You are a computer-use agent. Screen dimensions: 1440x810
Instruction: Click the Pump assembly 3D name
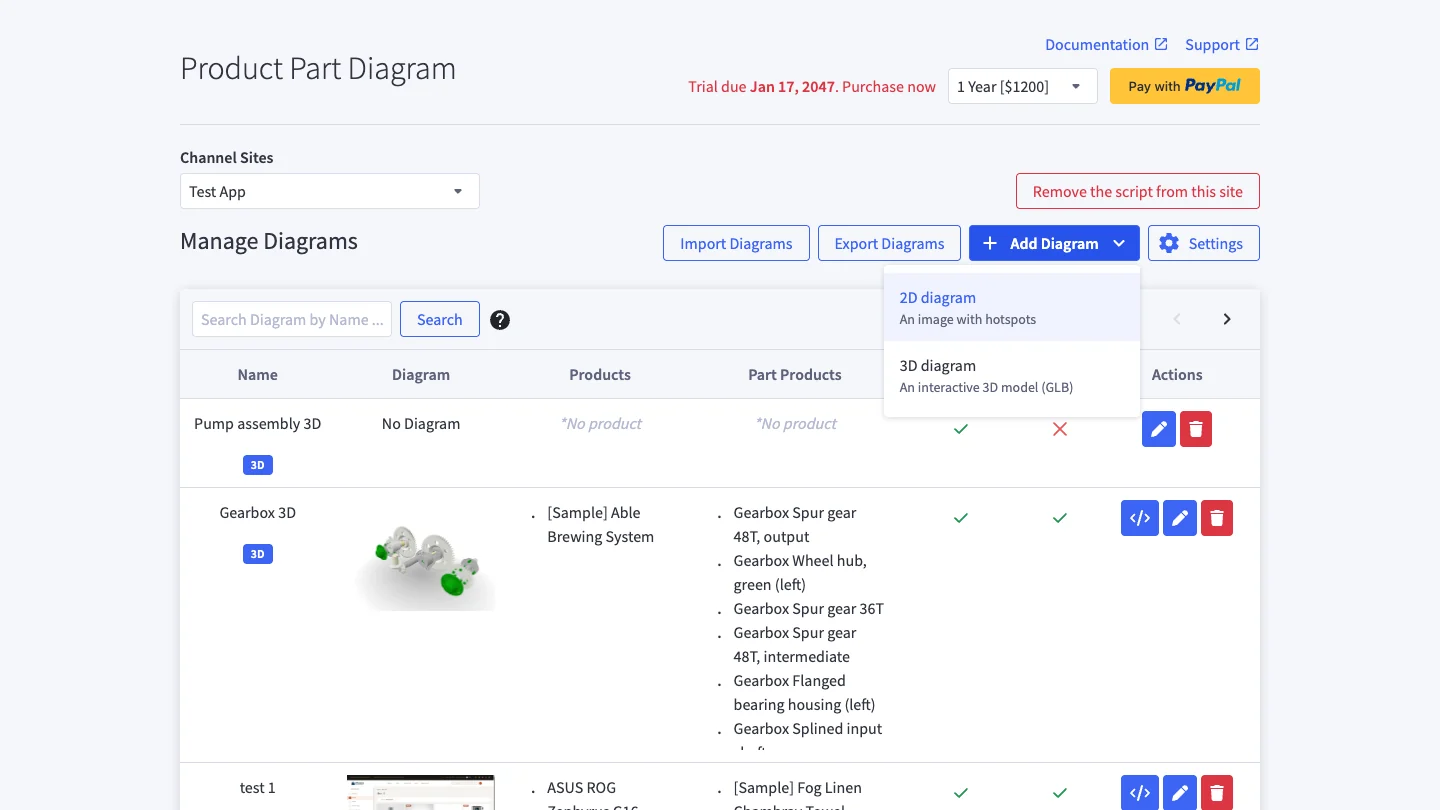[x=258, y=424]
